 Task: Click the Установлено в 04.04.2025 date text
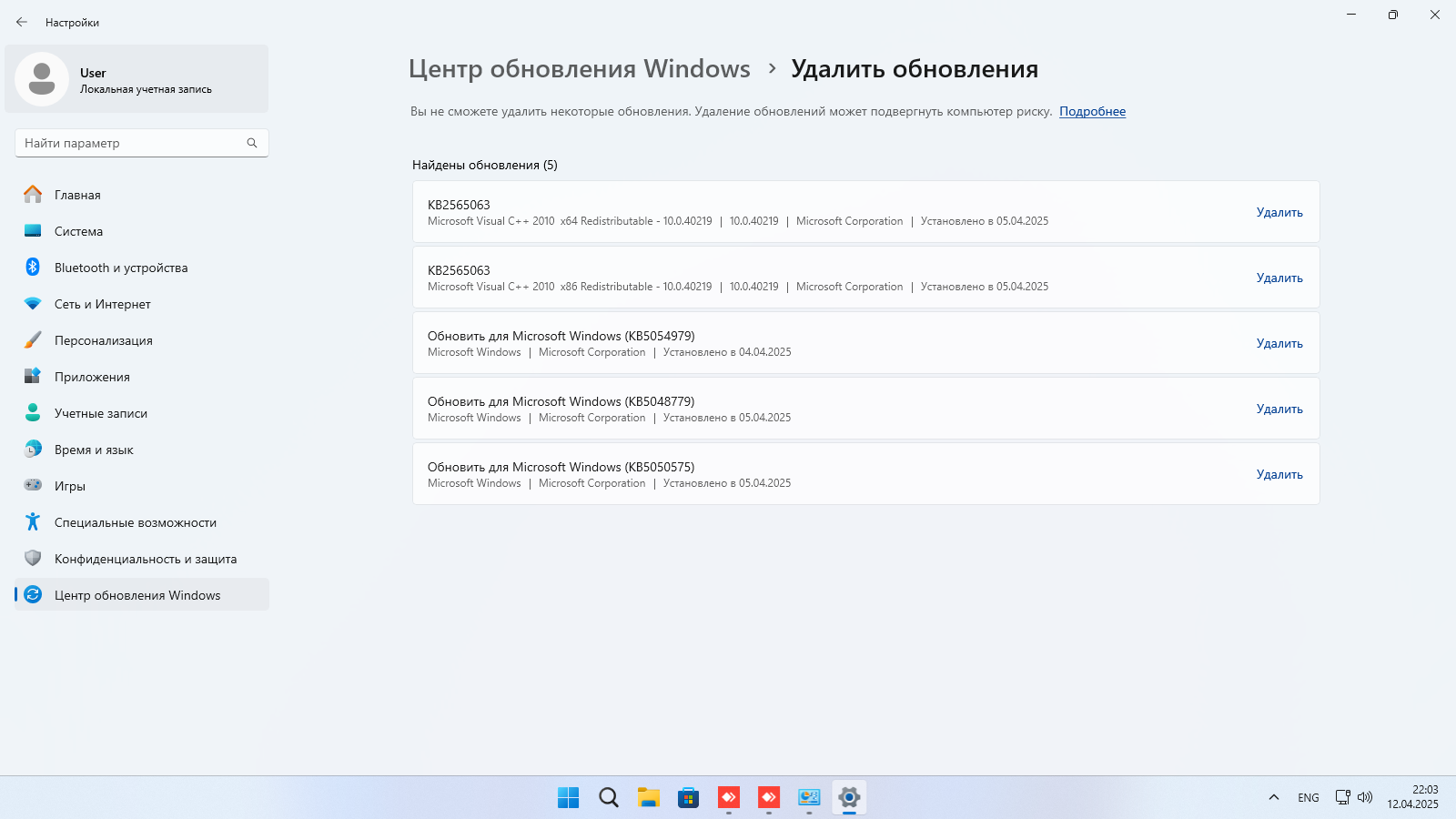[727, 352]
